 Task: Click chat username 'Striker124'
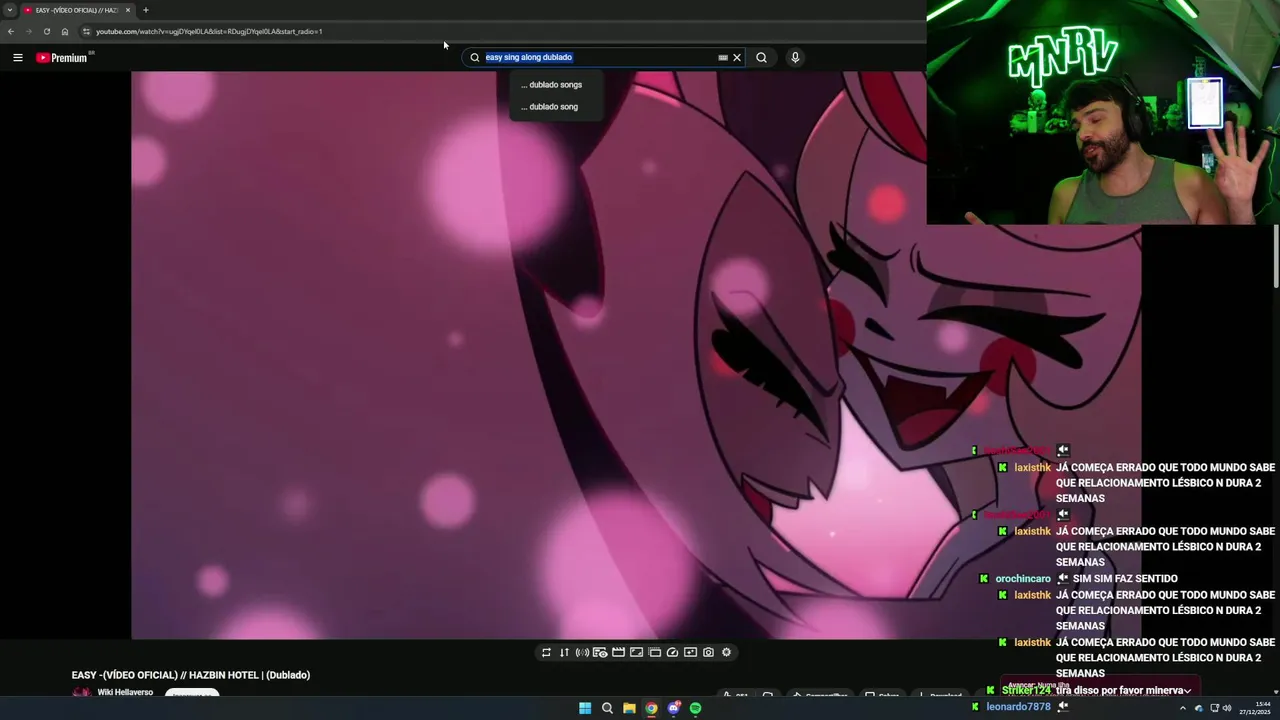(x=1026, y=691)
